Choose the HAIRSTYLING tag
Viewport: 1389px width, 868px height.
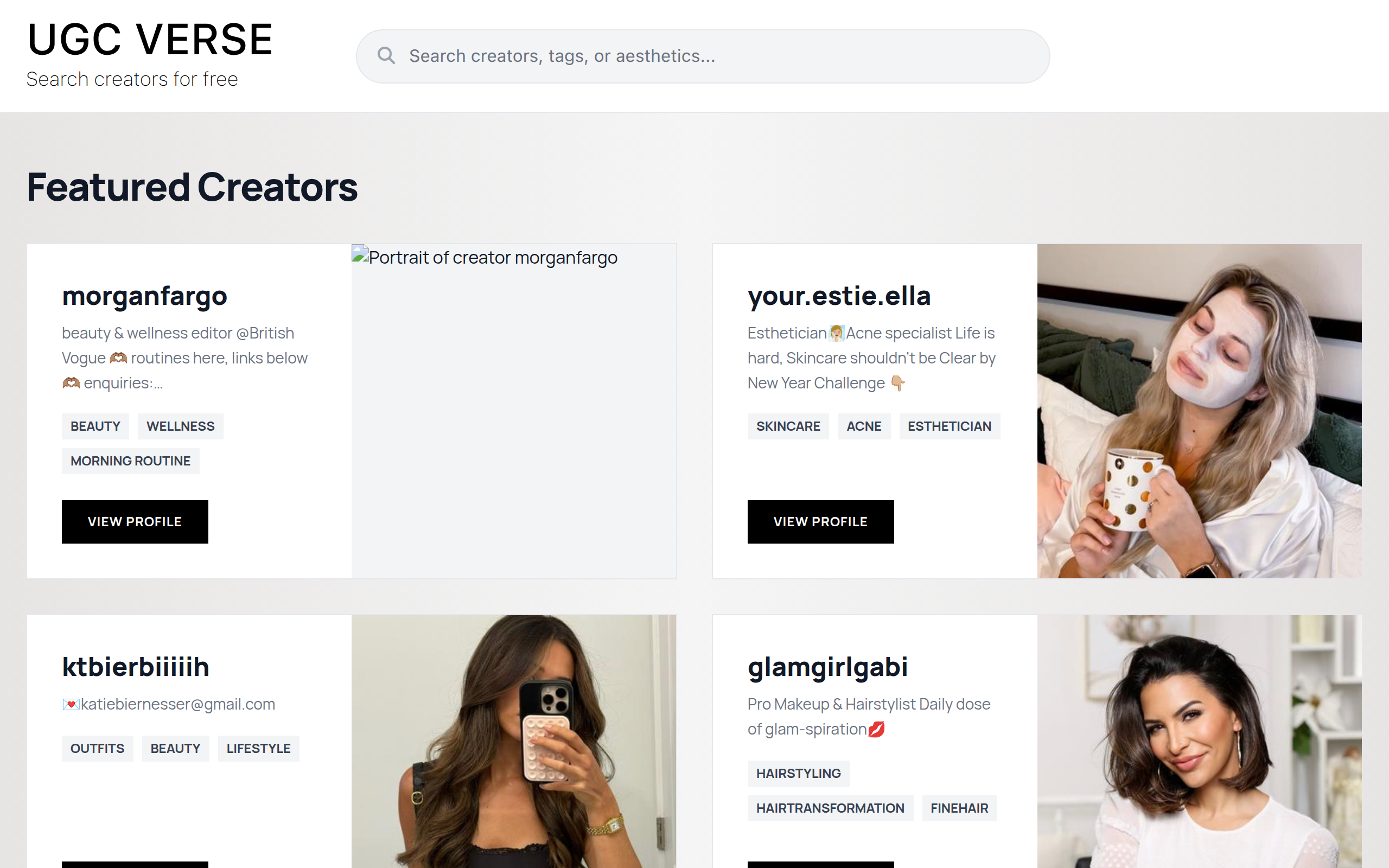798,773
